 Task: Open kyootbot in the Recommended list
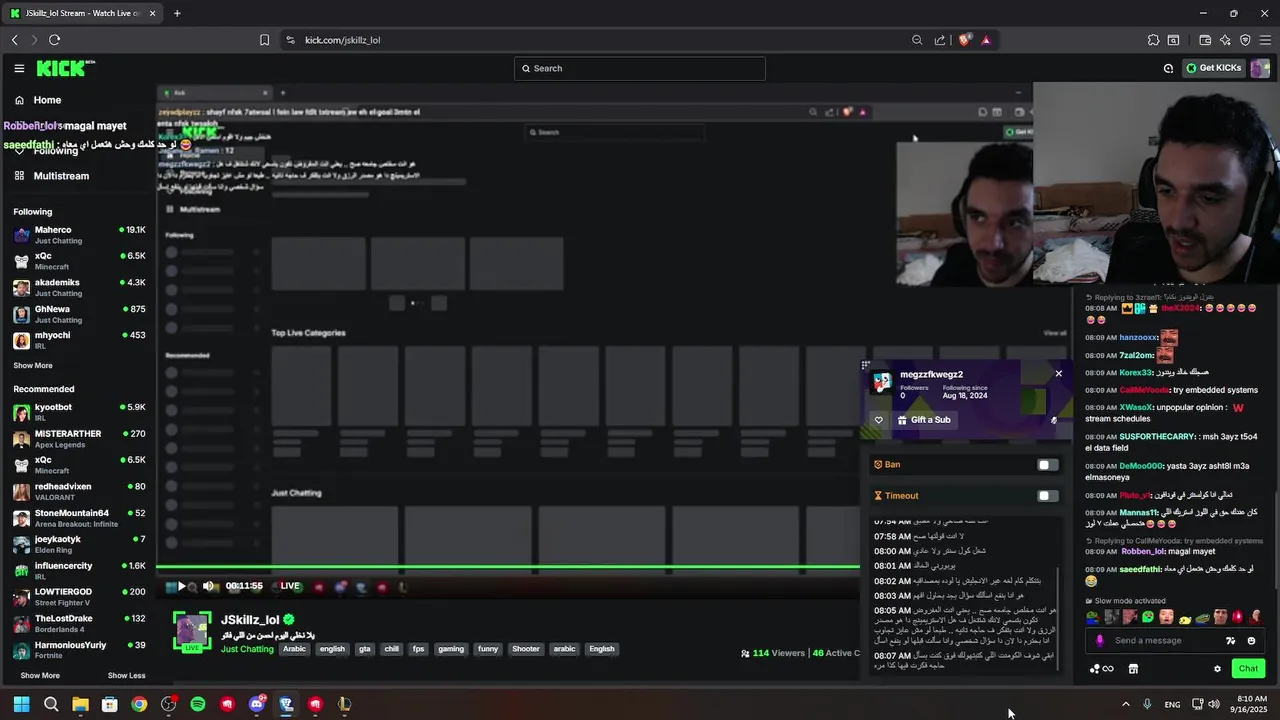(x=78, y=412)
